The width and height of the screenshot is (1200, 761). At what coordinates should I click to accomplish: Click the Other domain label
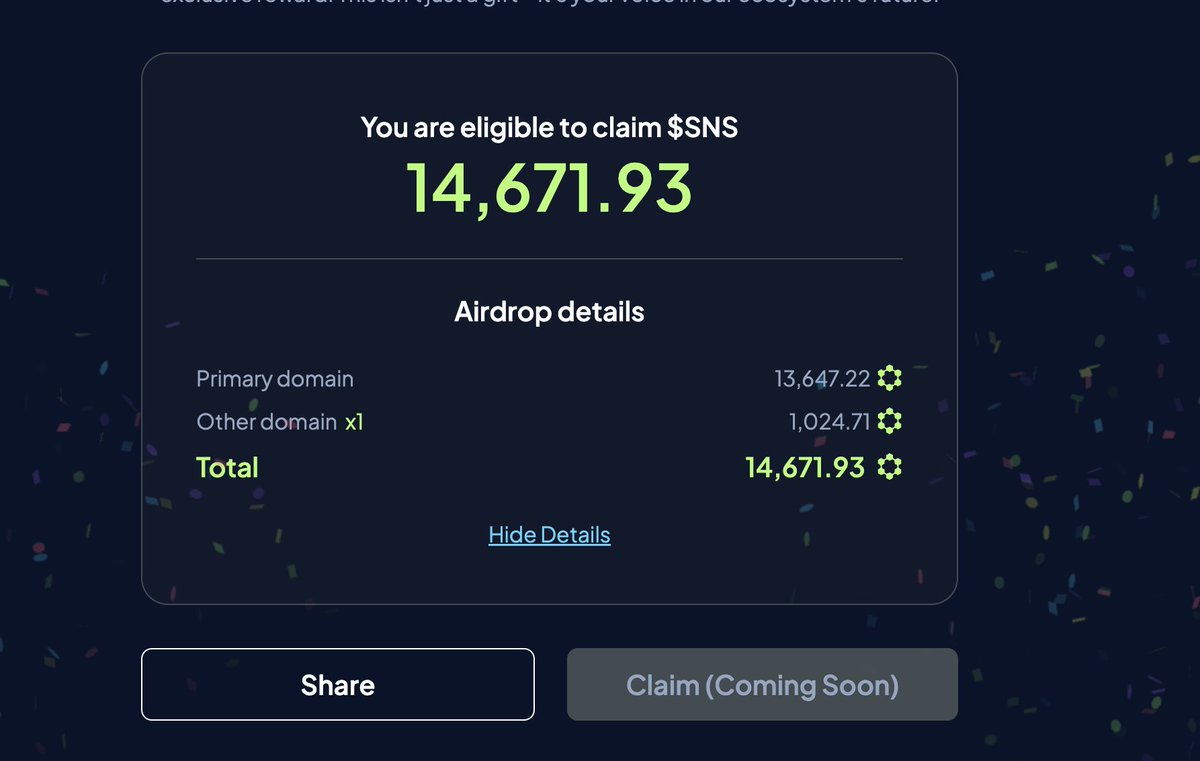(266, 422)
